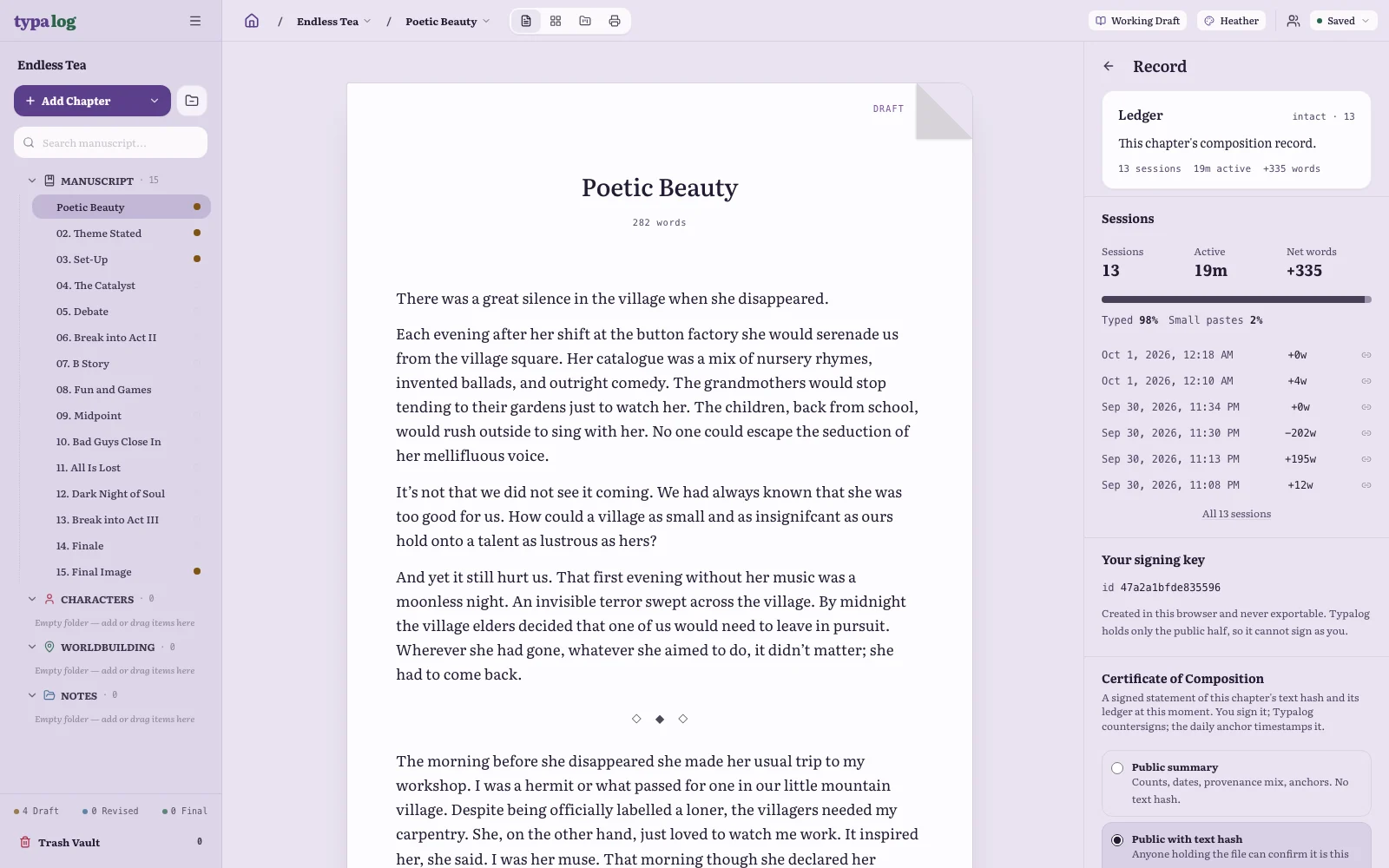The height and width of the screenshot is (868, 1389).
Task: Collapse the CHARACTERS folder
Action: (x=32, y=599)
